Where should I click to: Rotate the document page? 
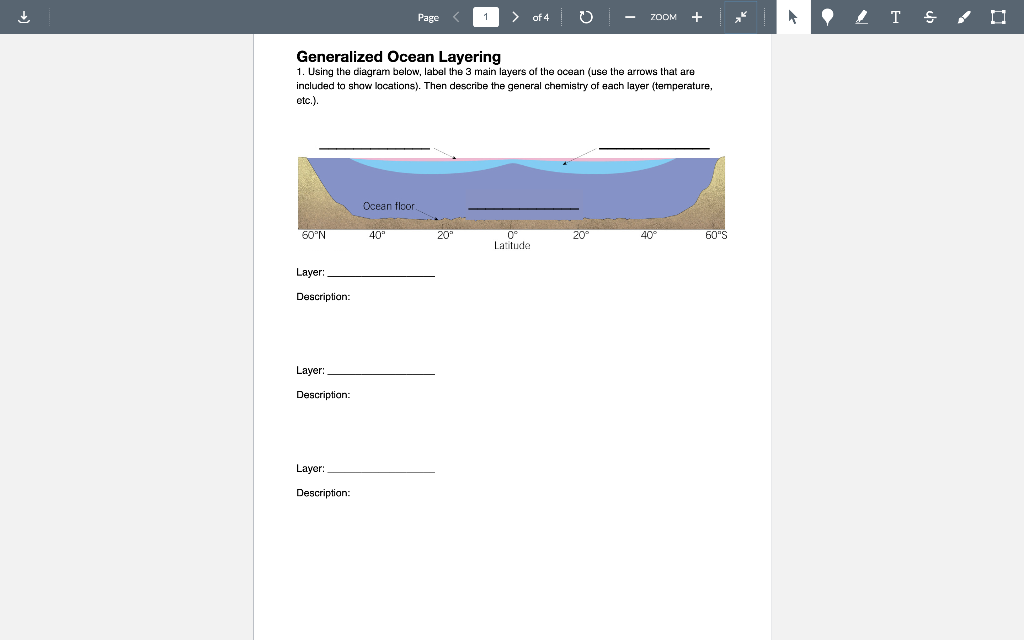click(x=586, y=16)
